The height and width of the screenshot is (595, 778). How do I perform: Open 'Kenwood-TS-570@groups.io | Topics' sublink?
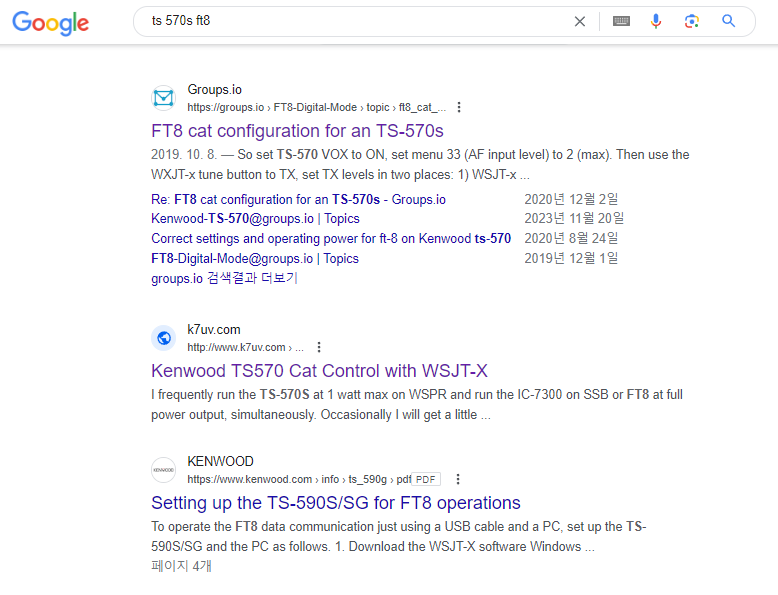(x=255, y=219)
